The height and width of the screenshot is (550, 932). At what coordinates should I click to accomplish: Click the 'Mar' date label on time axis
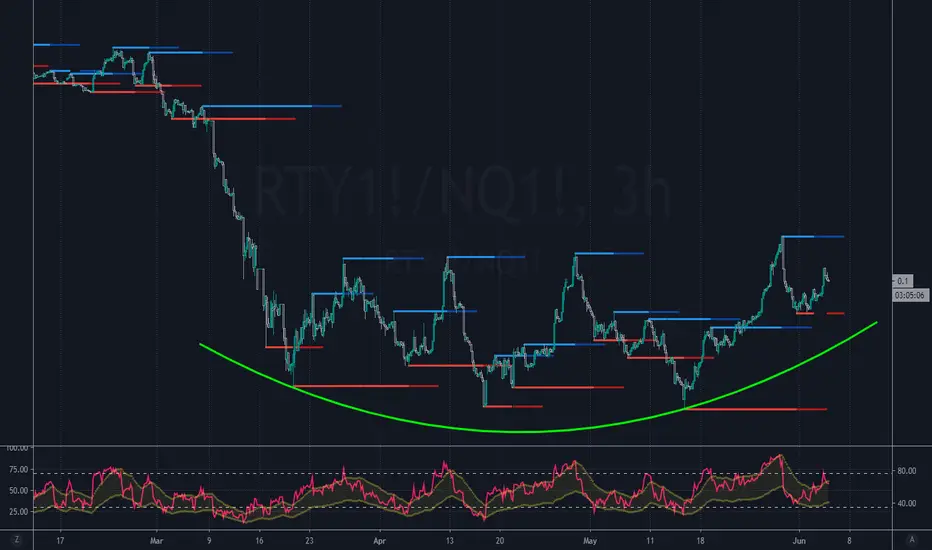tap(156, 541)
